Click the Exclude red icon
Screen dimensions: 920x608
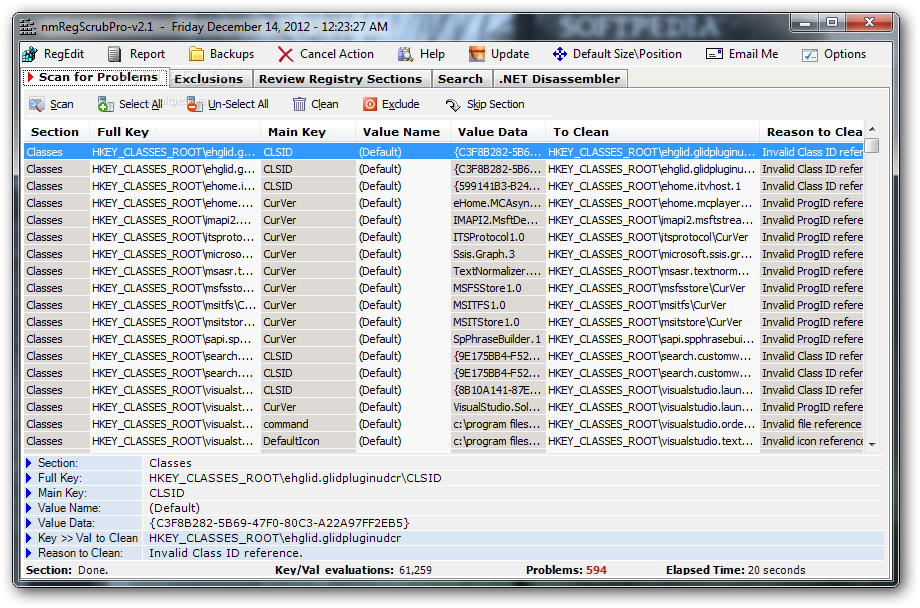(x=370, y=104)
